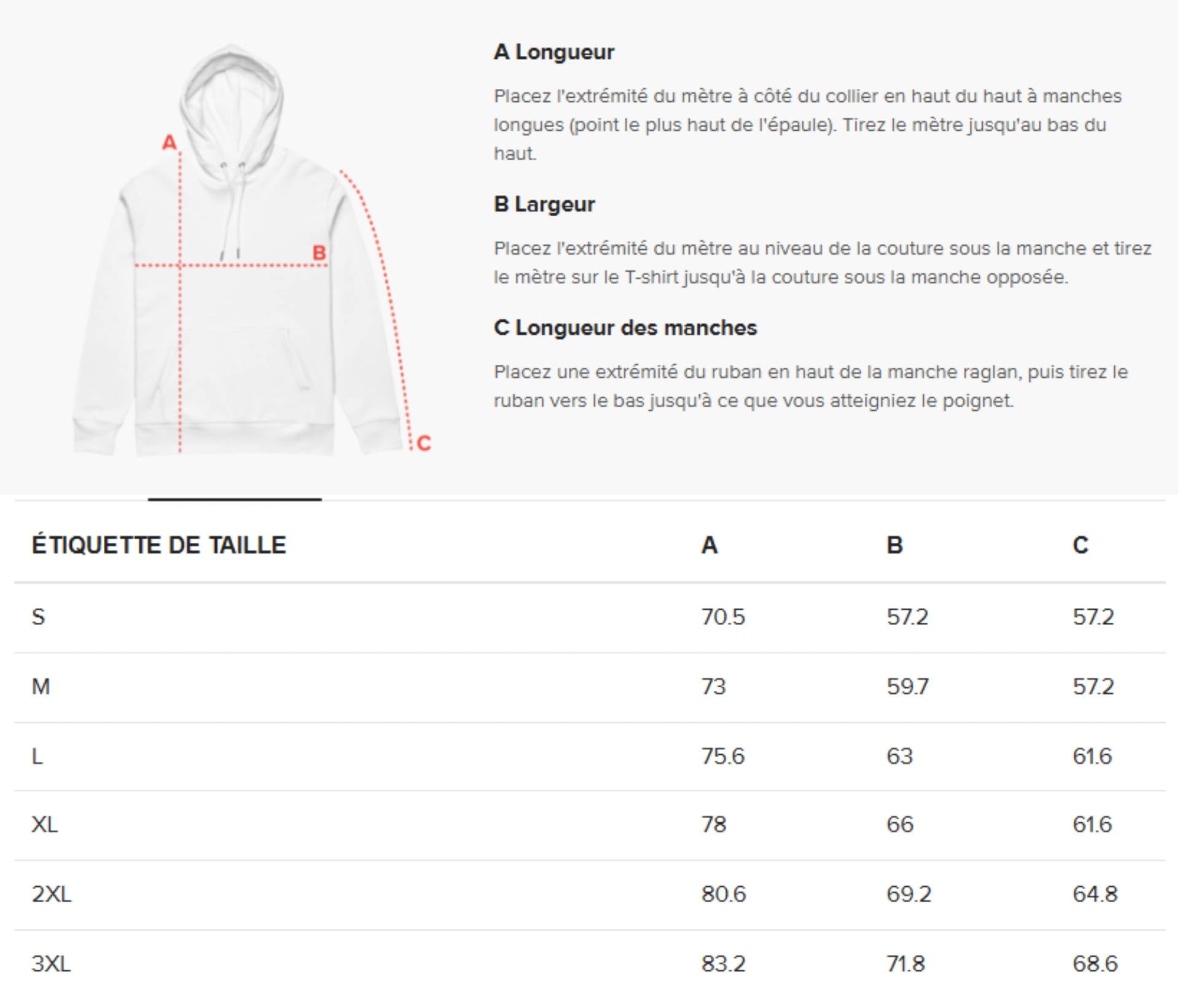The height and width of the screenshot is (993, 1204).
Task: Click the A column header in size table
Action: click(x=709, y=545)
